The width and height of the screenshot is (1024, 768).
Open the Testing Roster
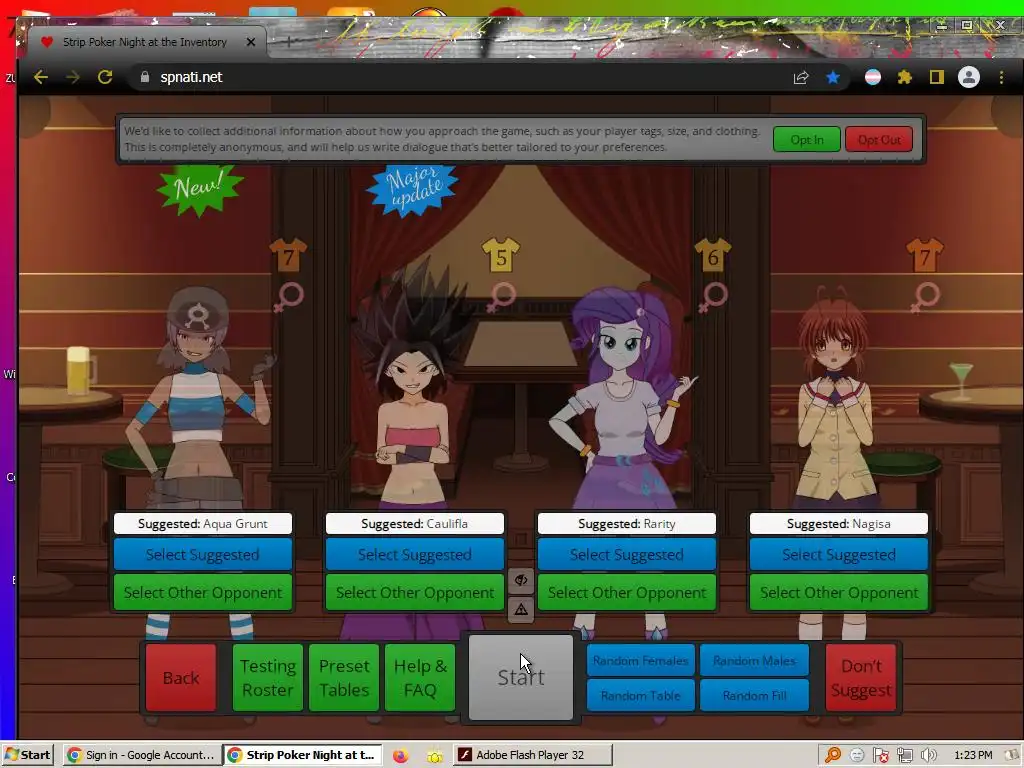click(x=268, y=678)
